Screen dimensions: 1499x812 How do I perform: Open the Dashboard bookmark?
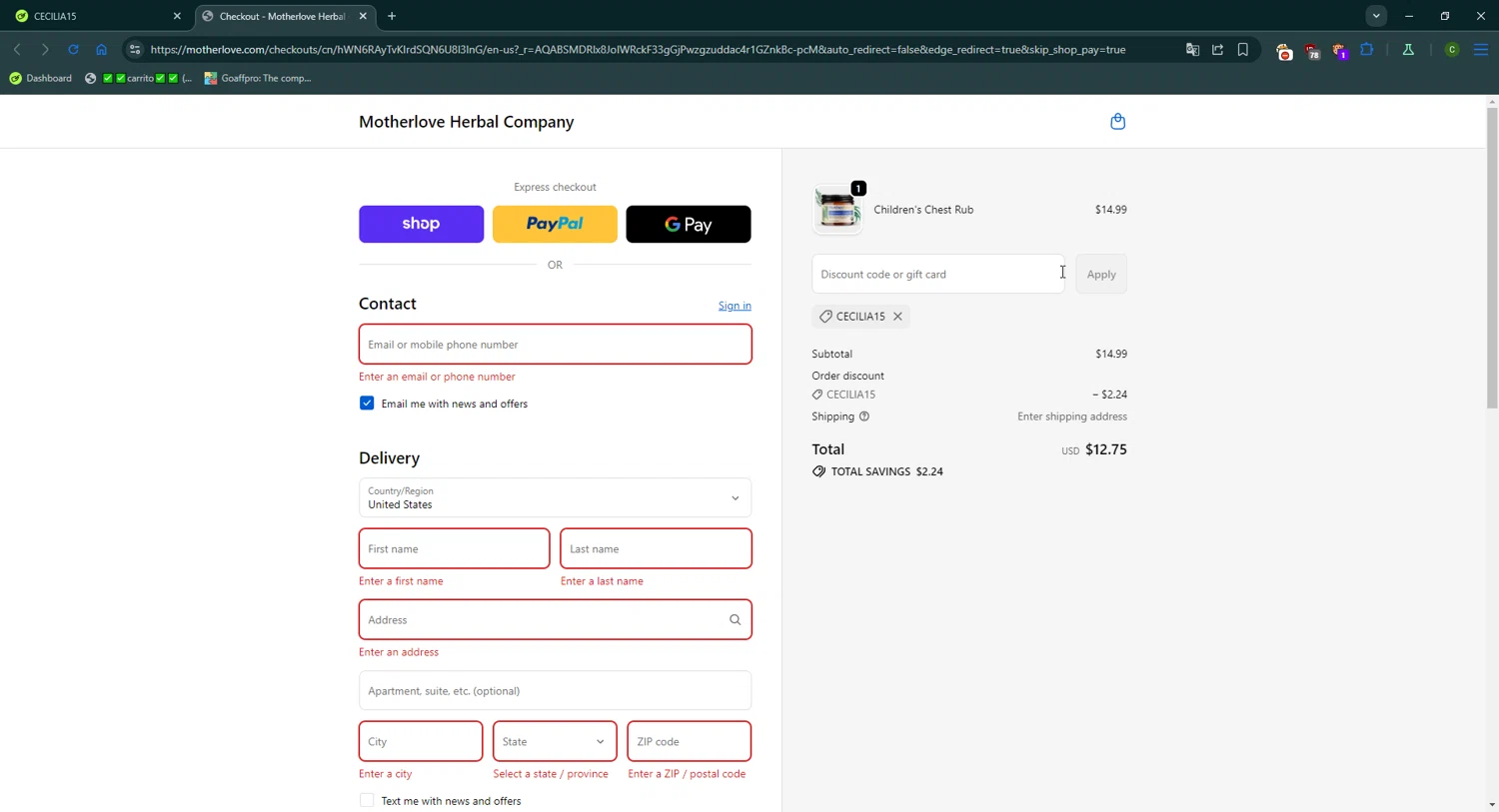pyautogui.click(x=40, y=78)
